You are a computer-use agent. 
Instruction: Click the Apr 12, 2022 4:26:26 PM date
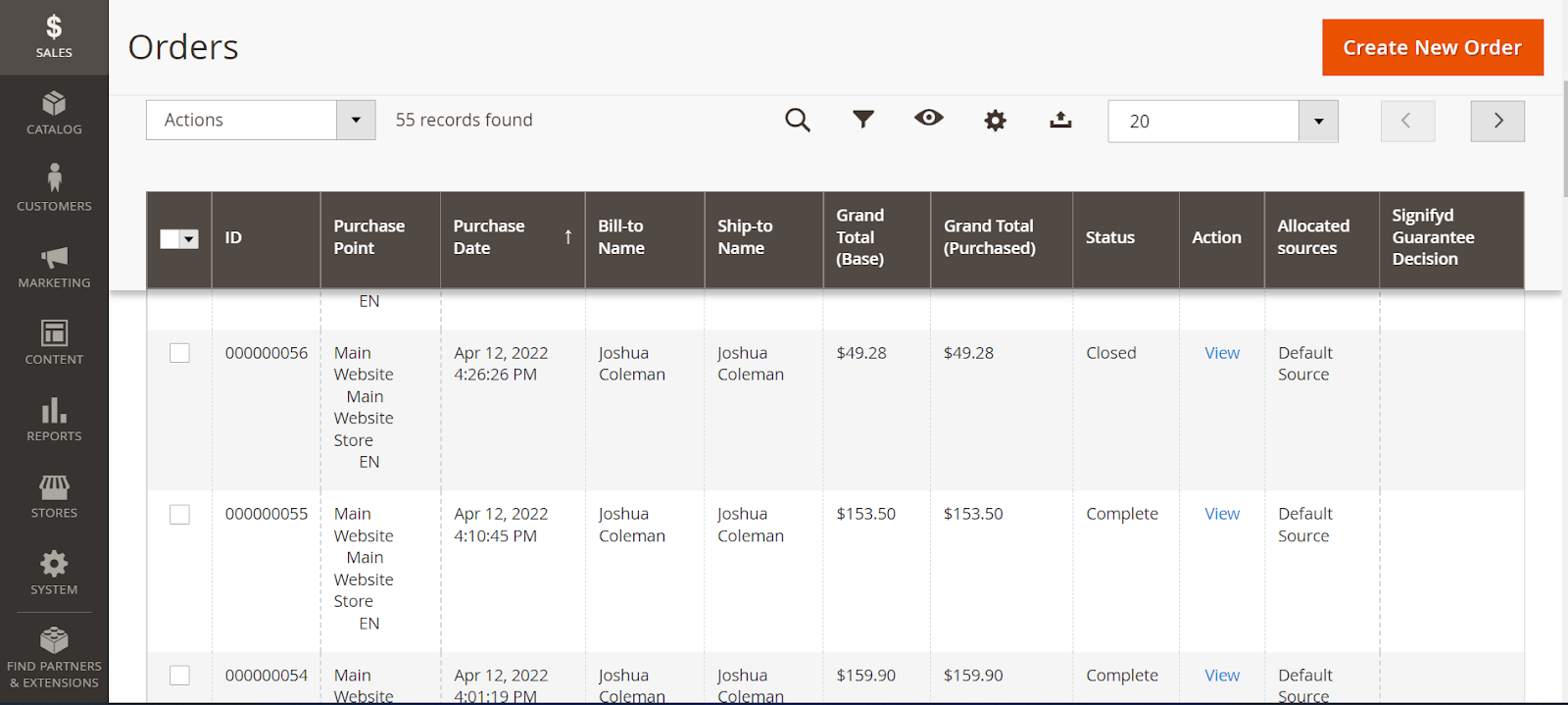[x=501, y=364]
